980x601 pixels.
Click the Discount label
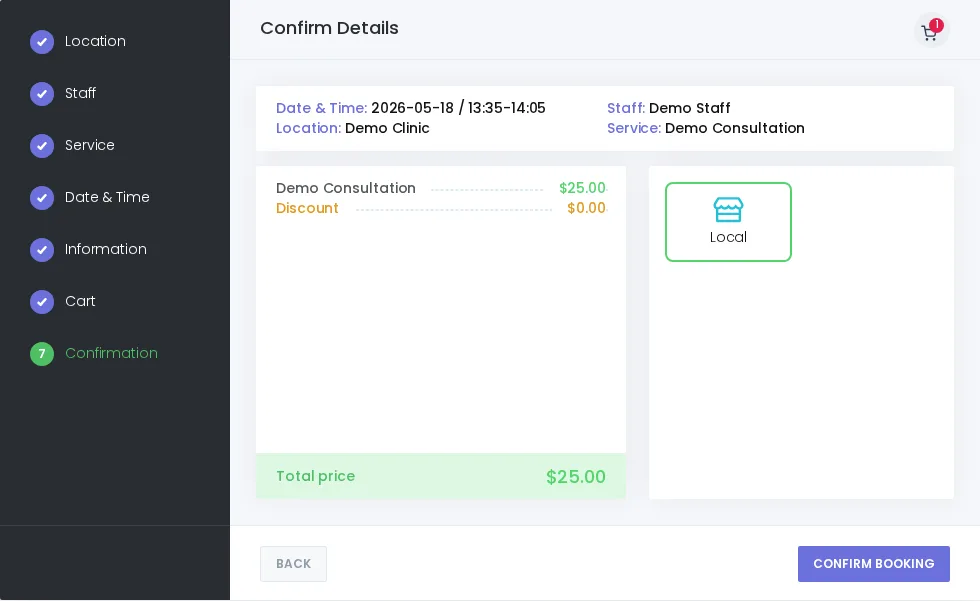(x=307, y=208)
